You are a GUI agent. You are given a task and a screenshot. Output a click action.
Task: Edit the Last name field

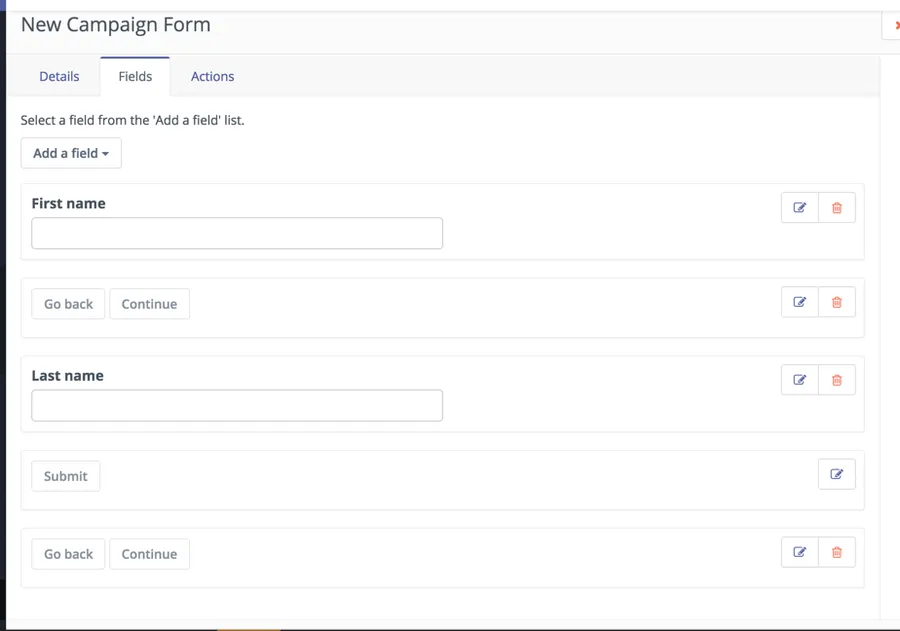[x=799, y=380]
